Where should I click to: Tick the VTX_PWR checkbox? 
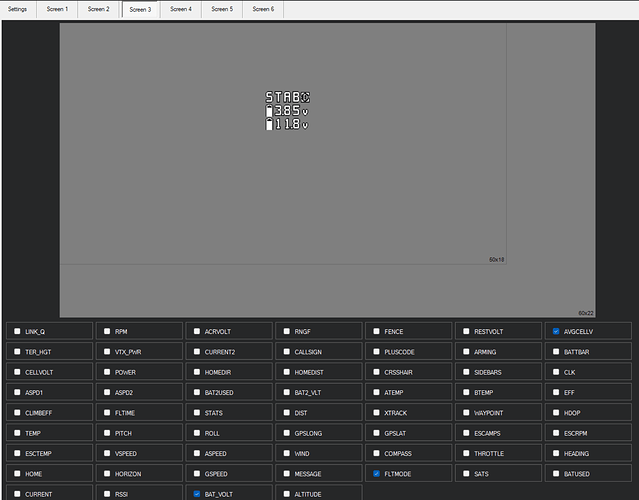(x=107, y=352)
